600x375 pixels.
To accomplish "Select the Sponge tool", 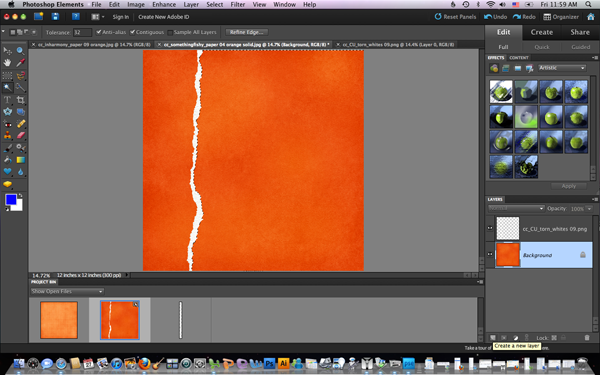I will [7, 184].
